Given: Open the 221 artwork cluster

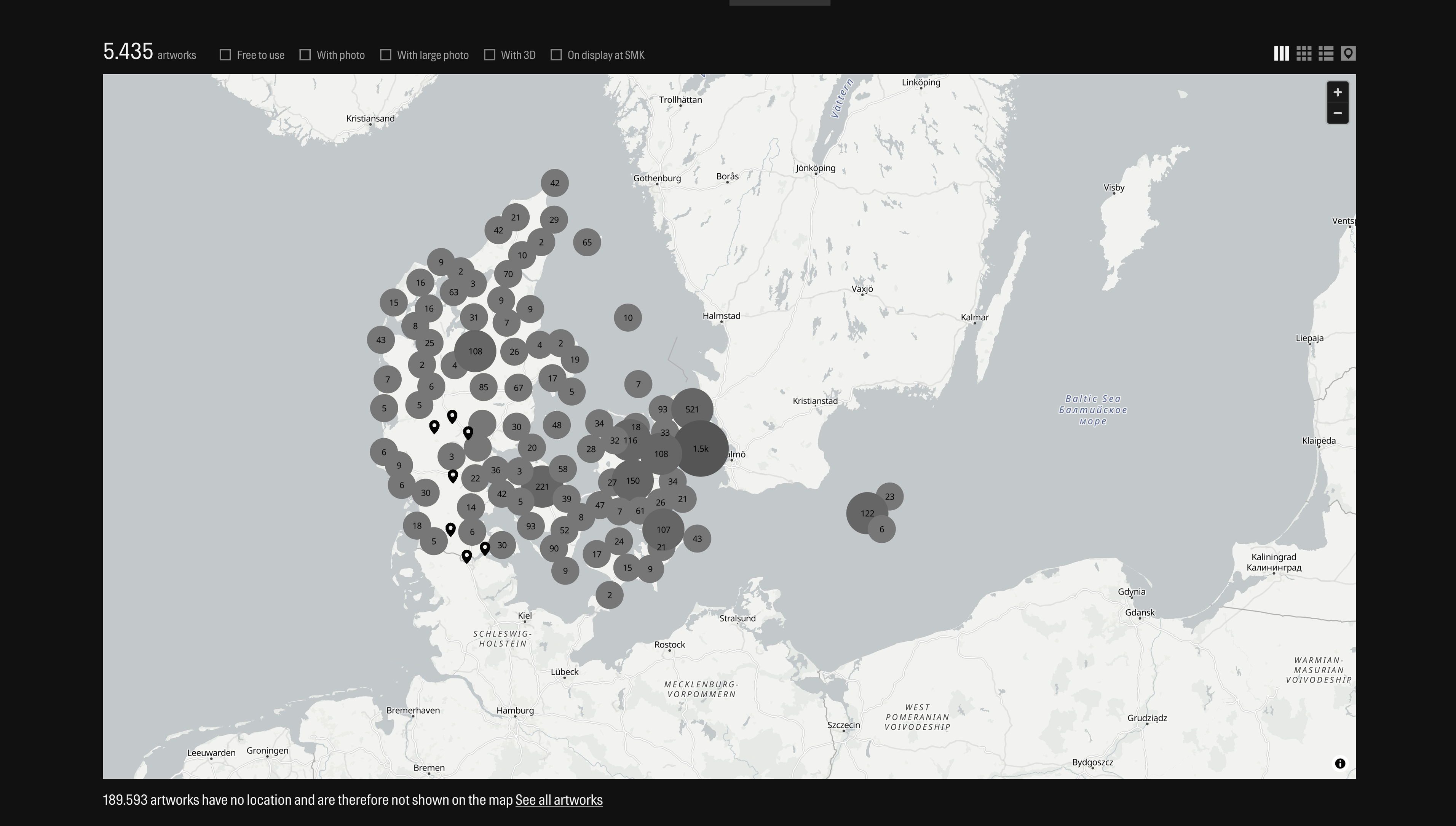Looking at the screenshot, I should click(x=542, y=487).
